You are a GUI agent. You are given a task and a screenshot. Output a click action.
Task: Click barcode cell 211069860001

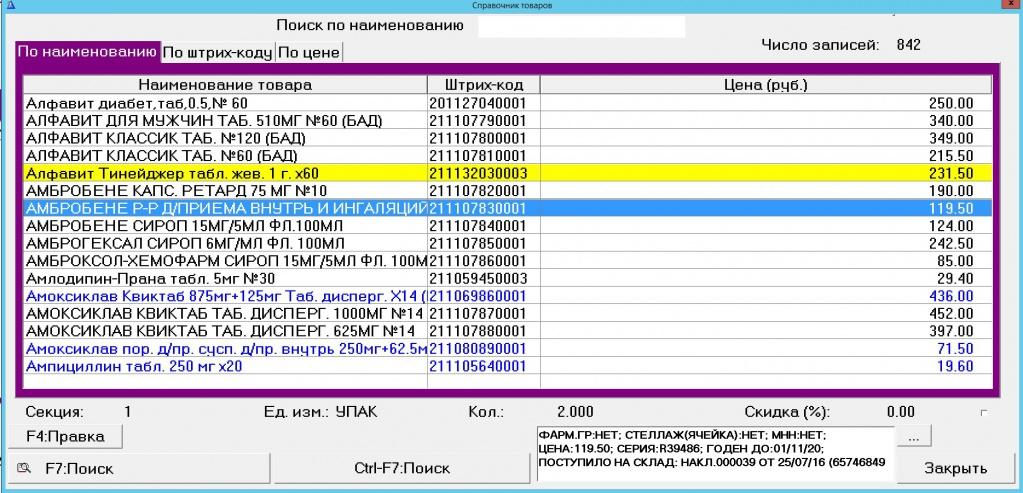(x=483, y=296)
